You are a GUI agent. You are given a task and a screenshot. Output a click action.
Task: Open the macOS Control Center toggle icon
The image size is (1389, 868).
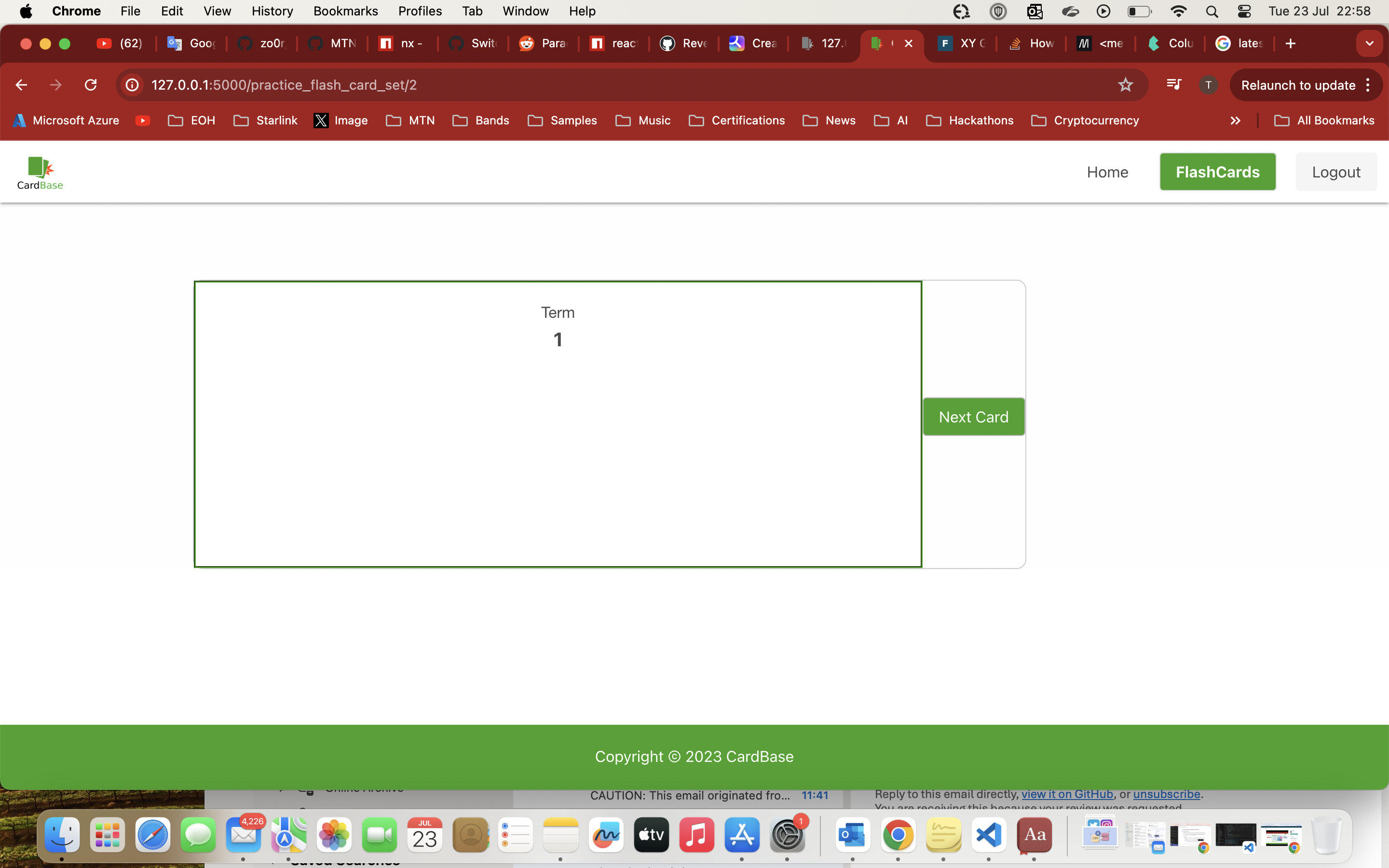(1244, 12)
